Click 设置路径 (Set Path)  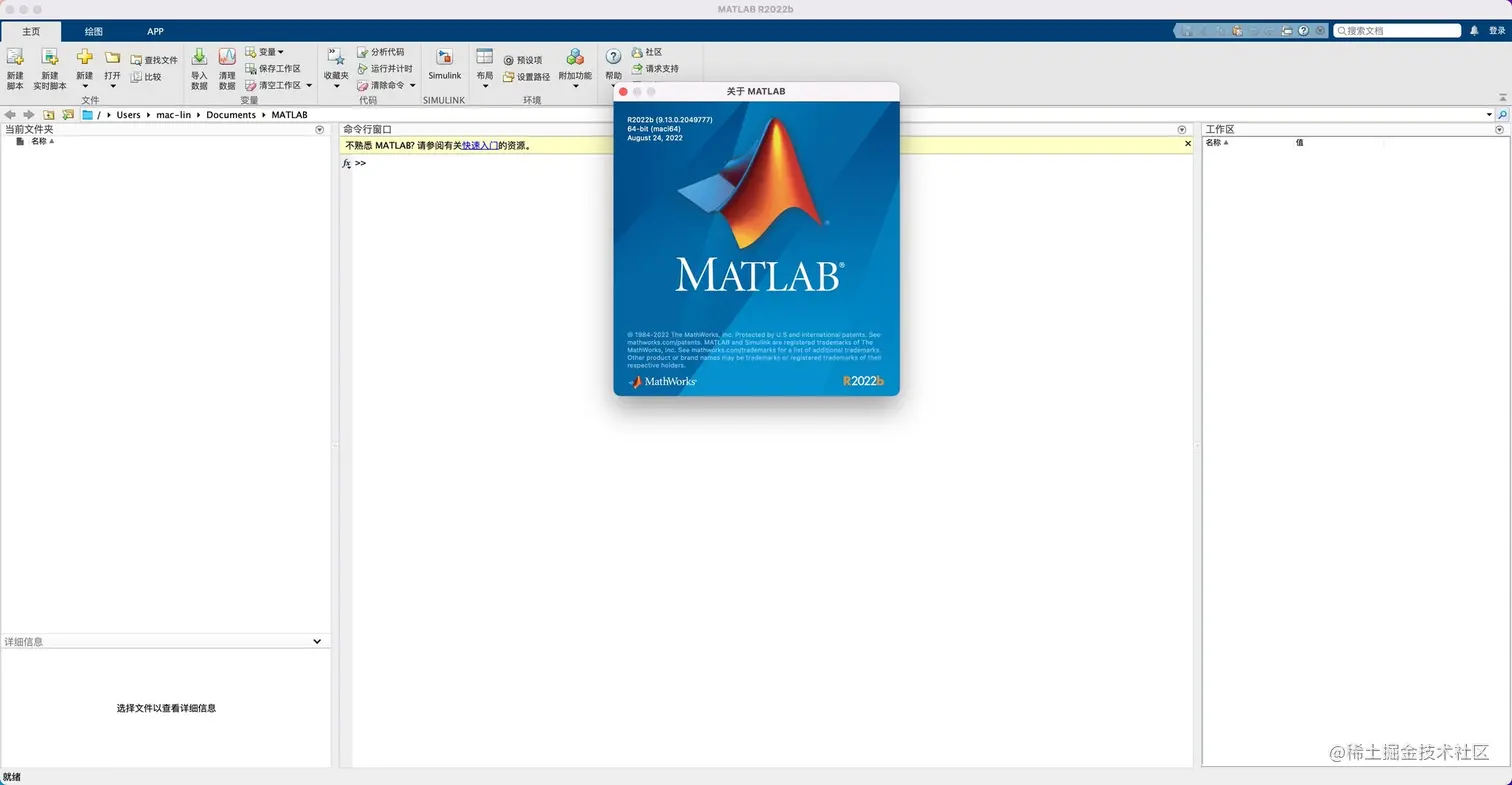pyautogui.click(x=526, y=77)
